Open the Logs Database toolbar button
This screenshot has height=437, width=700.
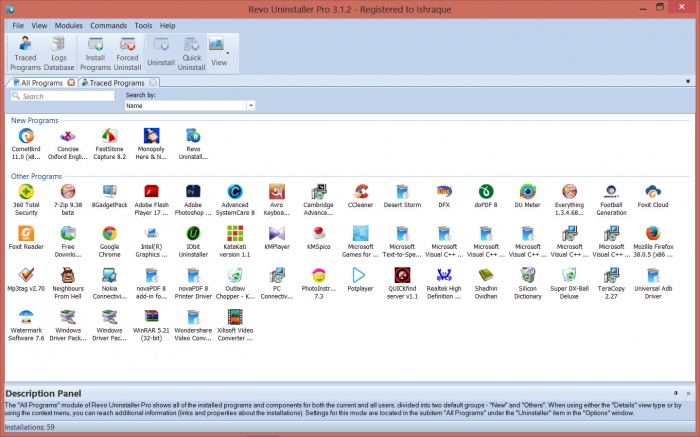[x=58, y=54]
